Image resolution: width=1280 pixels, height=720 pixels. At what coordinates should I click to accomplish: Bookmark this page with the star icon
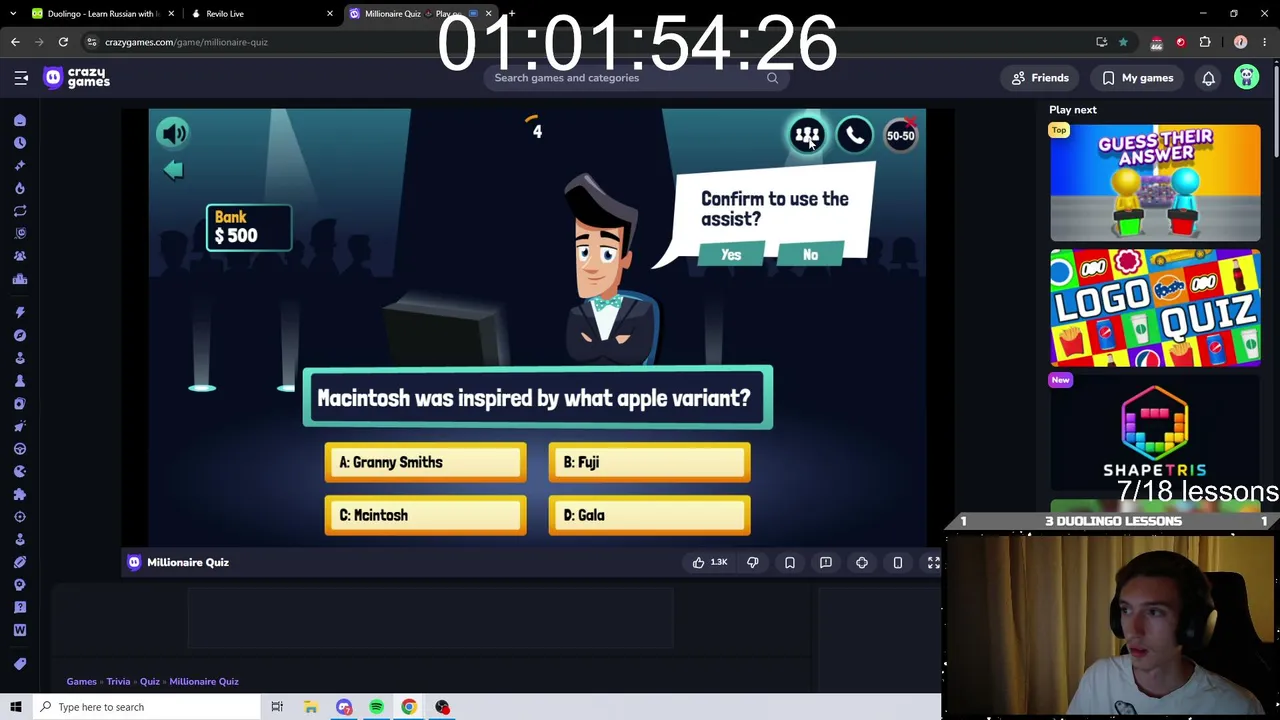[1123, 42]
